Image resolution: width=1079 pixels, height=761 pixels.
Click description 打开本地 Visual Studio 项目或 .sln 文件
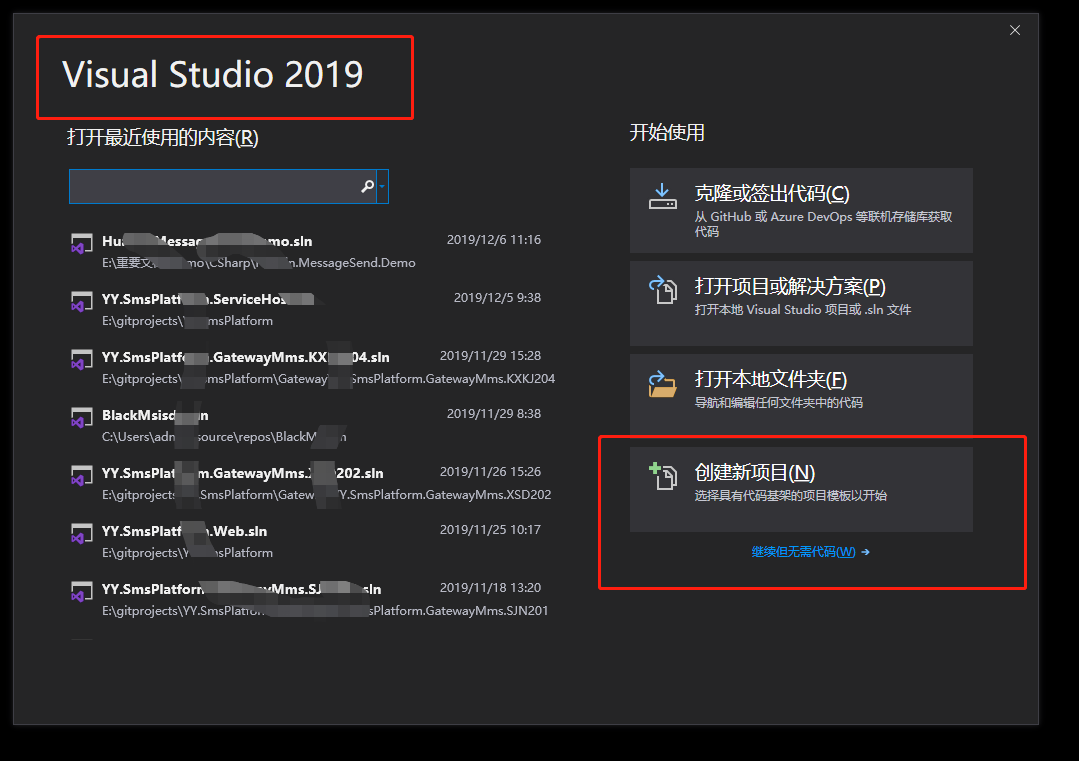point(802,310)
